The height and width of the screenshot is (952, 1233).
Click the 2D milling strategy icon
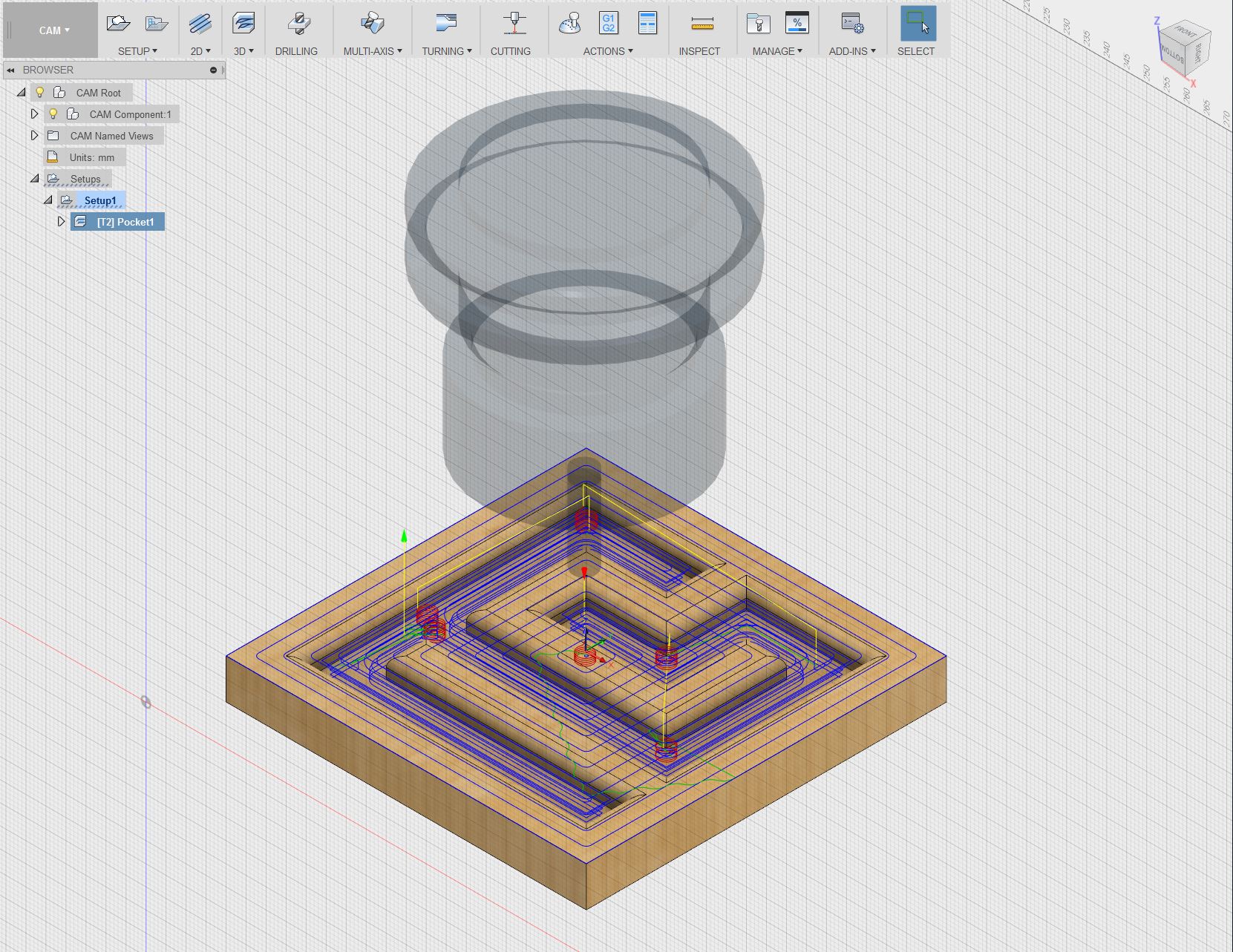tap(200, 24)
